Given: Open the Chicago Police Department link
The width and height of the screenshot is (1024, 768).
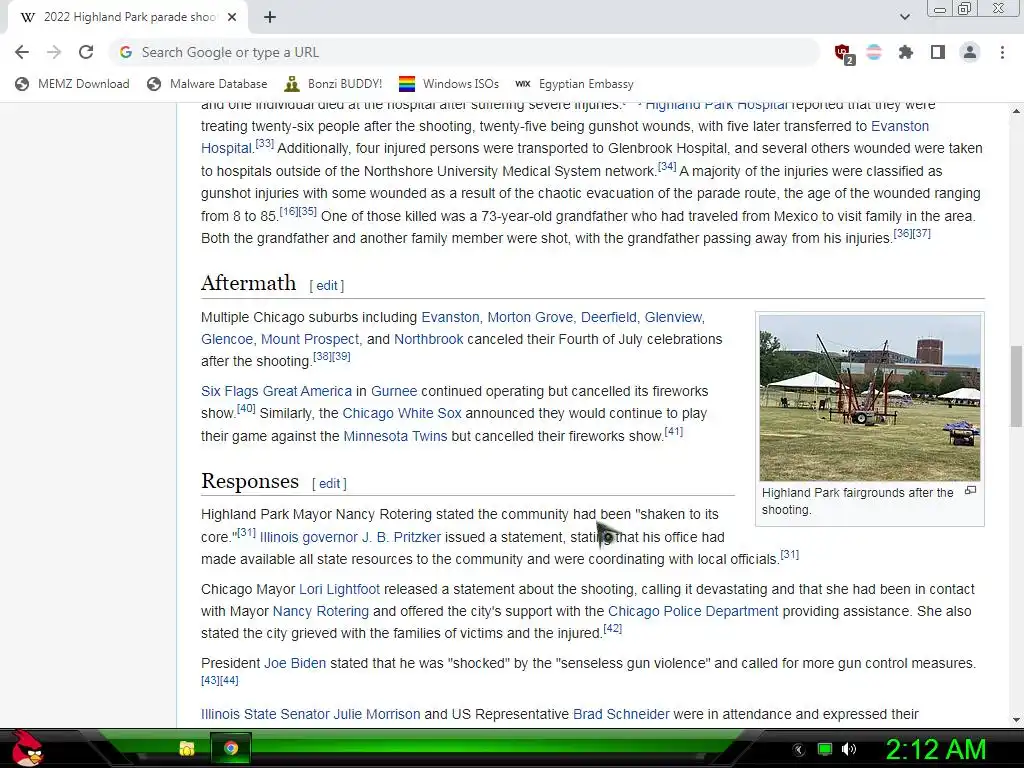Looking at the screenshot, I should [x=693, y=611].
